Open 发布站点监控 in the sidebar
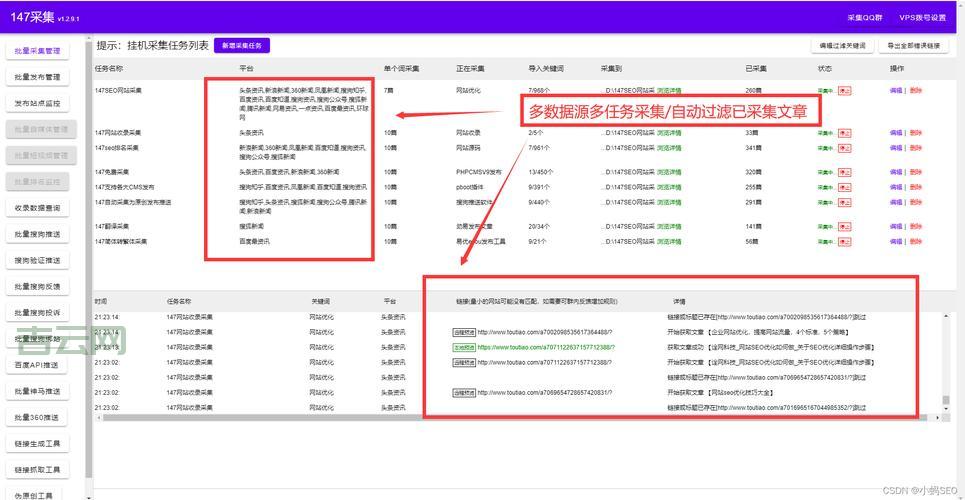Screen dimensions: 965x500 pos(38,103)
